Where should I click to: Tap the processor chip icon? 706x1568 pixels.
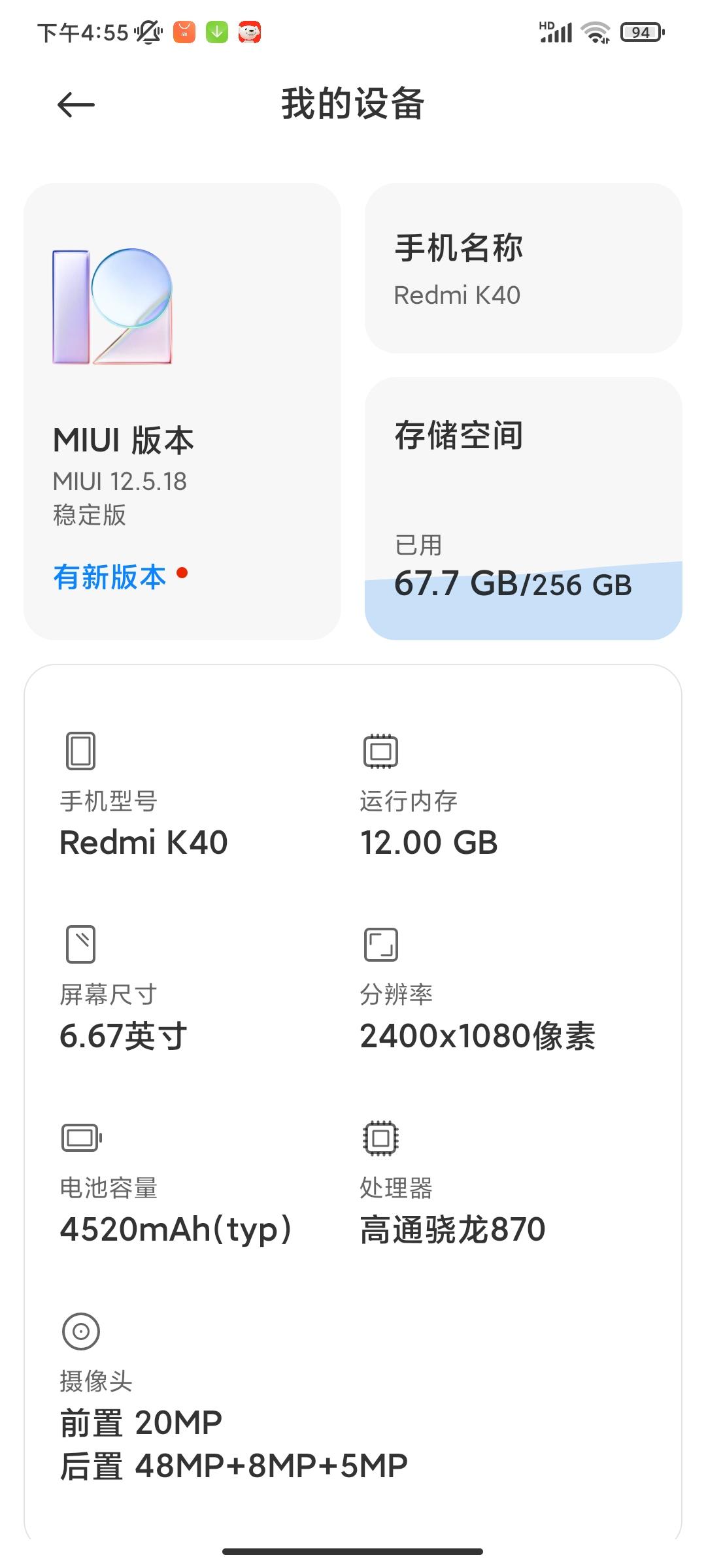click(380, 1138)
